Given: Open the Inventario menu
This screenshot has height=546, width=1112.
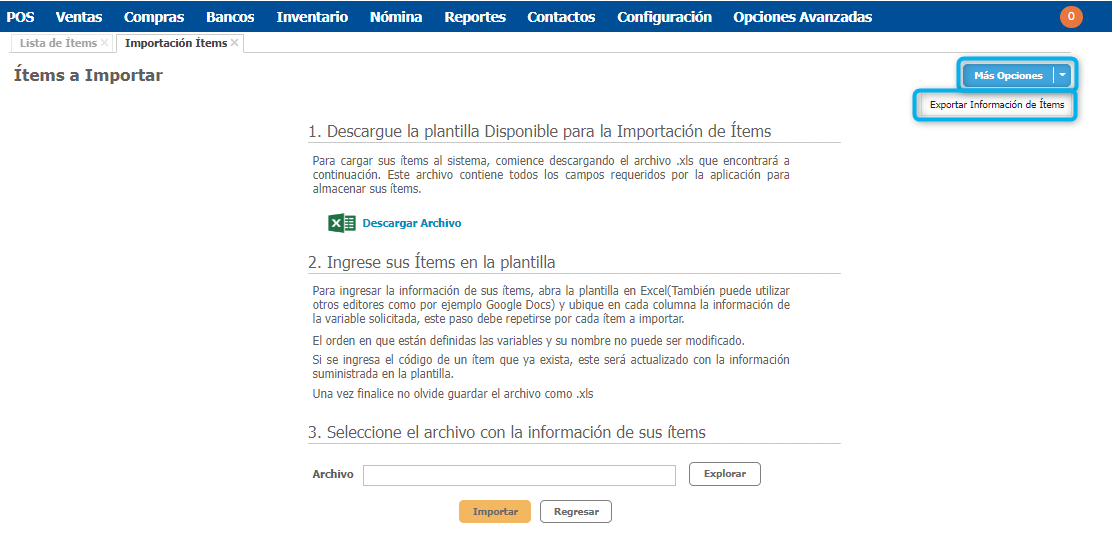Looking at the screenshot, I should click(x=312, y=17).
